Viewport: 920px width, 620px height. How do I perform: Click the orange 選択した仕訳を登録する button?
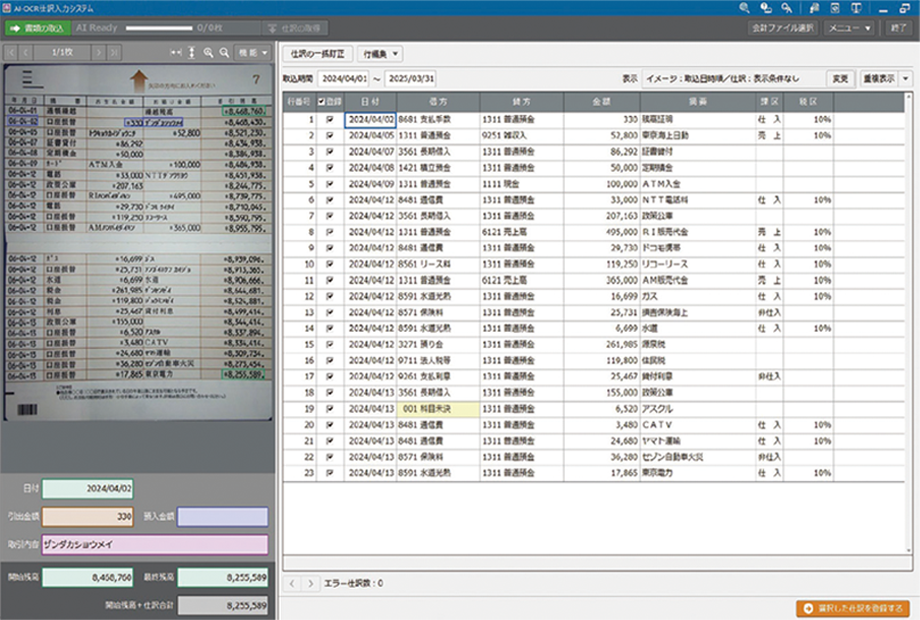[853, 608]
